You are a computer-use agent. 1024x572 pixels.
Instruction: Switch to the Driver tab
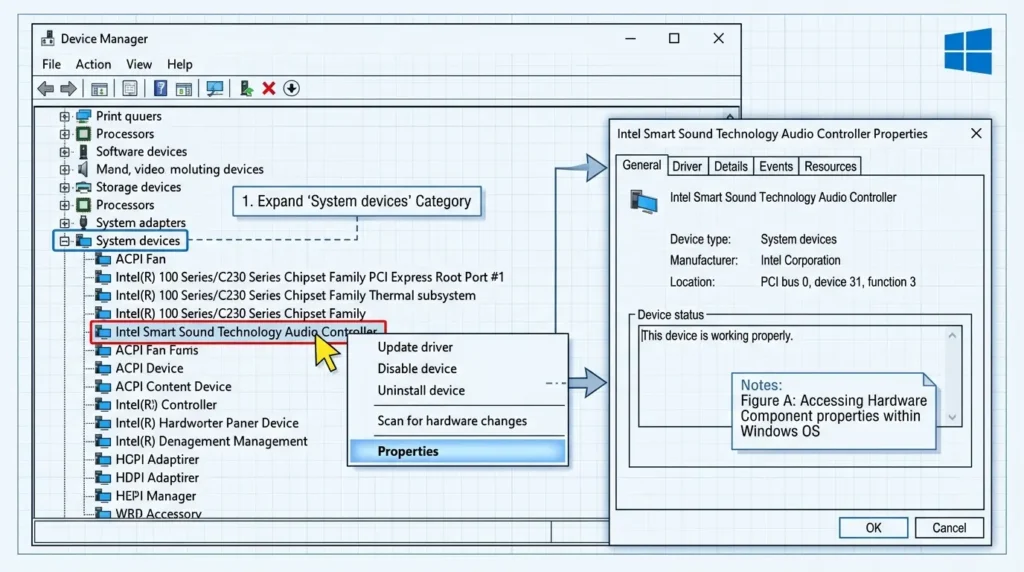point(687,167)
